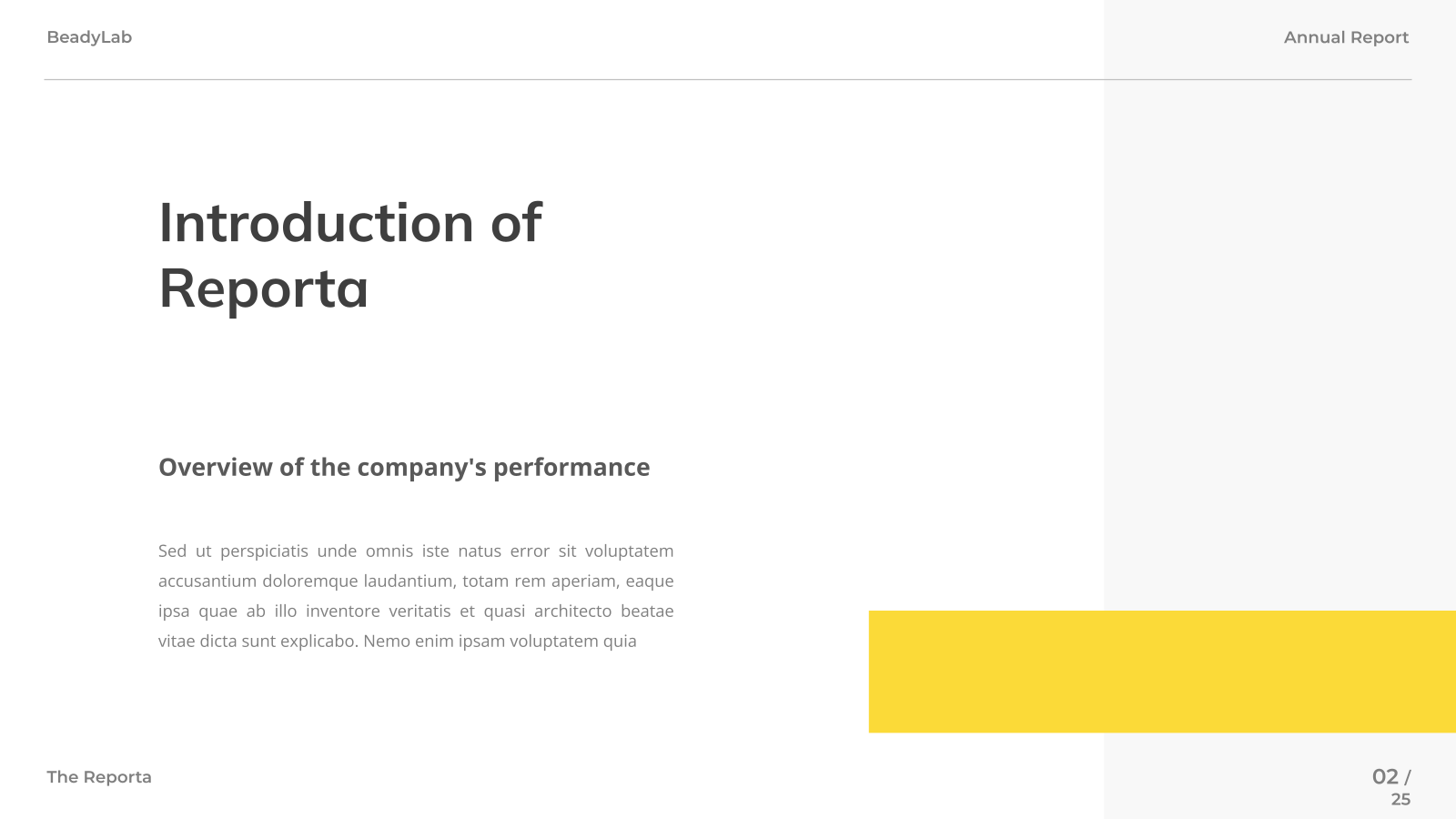Select the Reporta word in the large title
Viewport: 1456px width, 819px height.
click(264, 289)
